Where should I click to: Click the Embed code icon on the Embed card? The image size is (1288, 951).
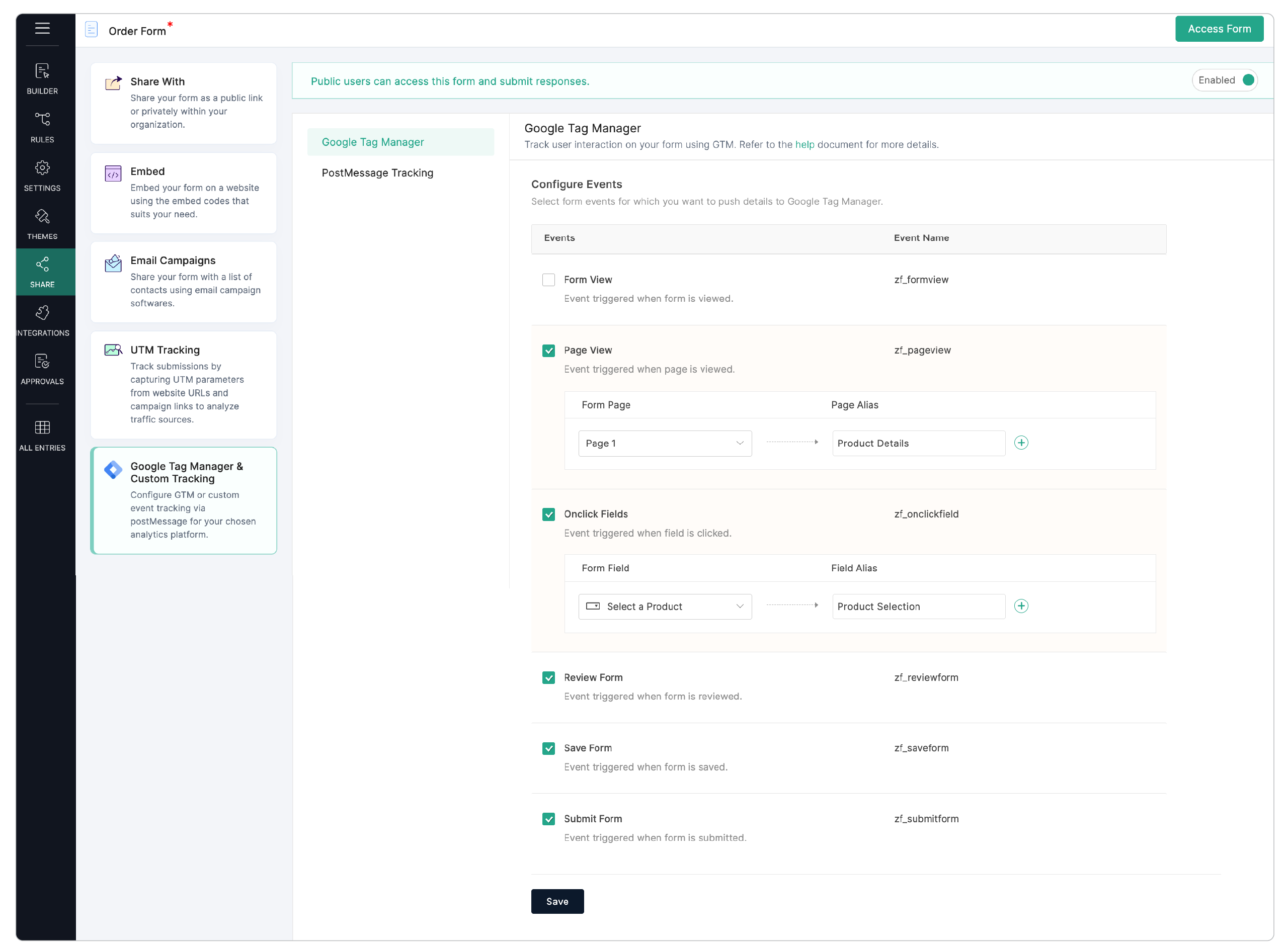[x=113, y=174]
